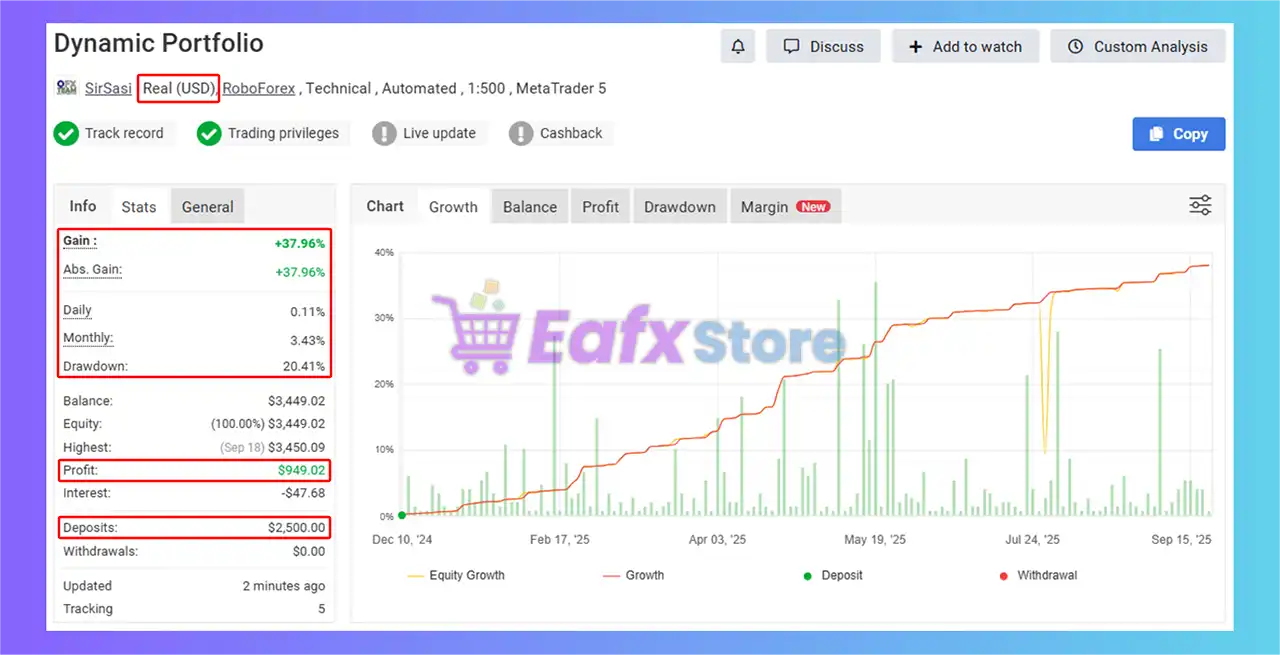Show the Drawdown chart tab
1280x655 pixels.
point(680,207)
